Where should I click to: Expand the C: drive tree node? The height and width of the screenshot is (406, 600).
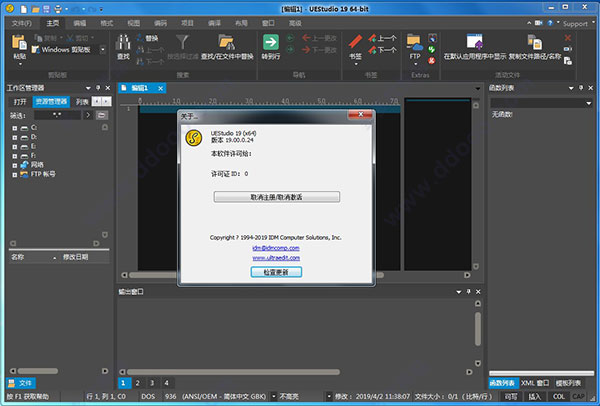click(15, 128)
